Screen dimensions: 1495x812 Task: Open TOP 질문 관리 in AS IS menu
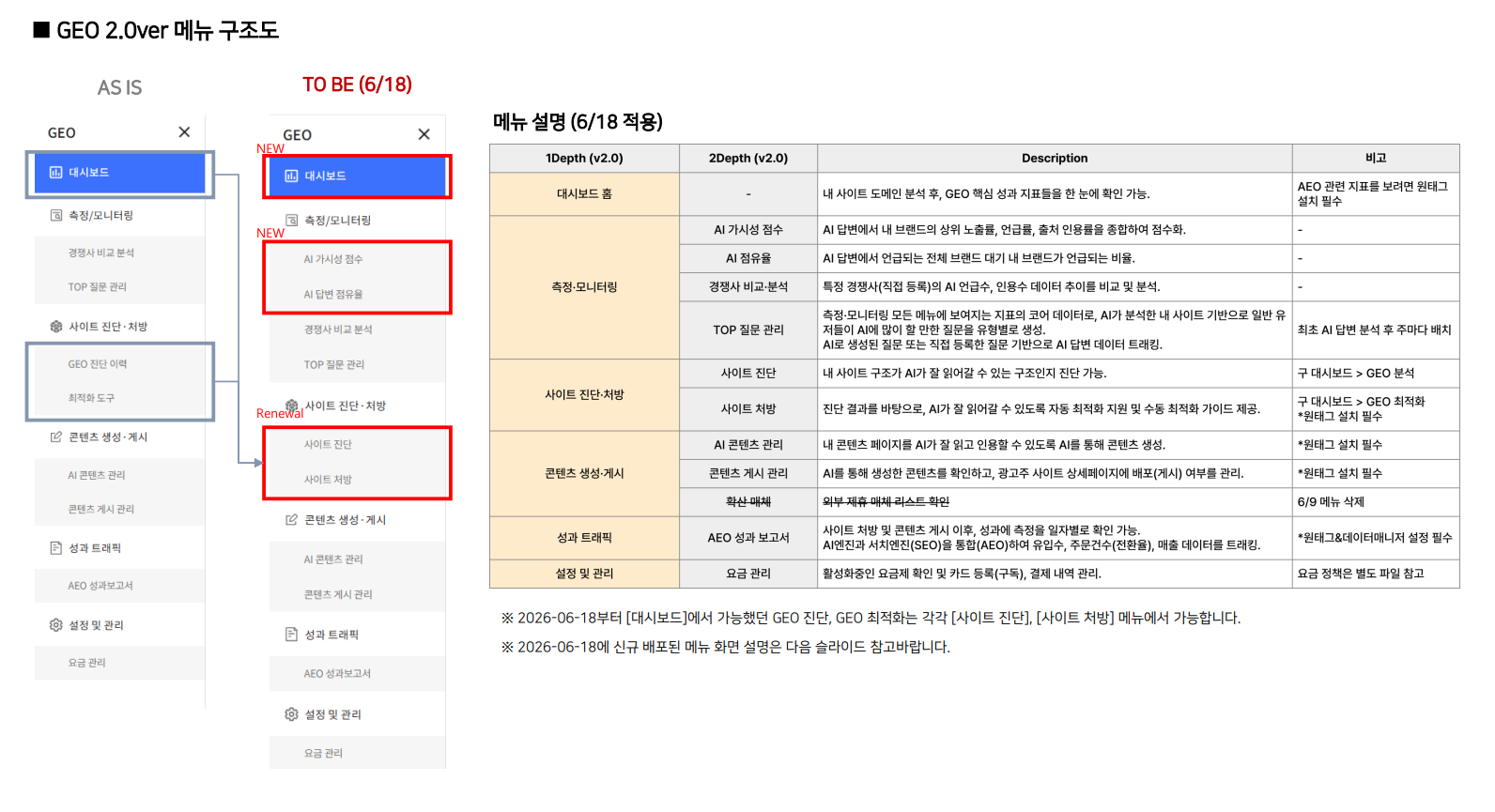(97, 287)
